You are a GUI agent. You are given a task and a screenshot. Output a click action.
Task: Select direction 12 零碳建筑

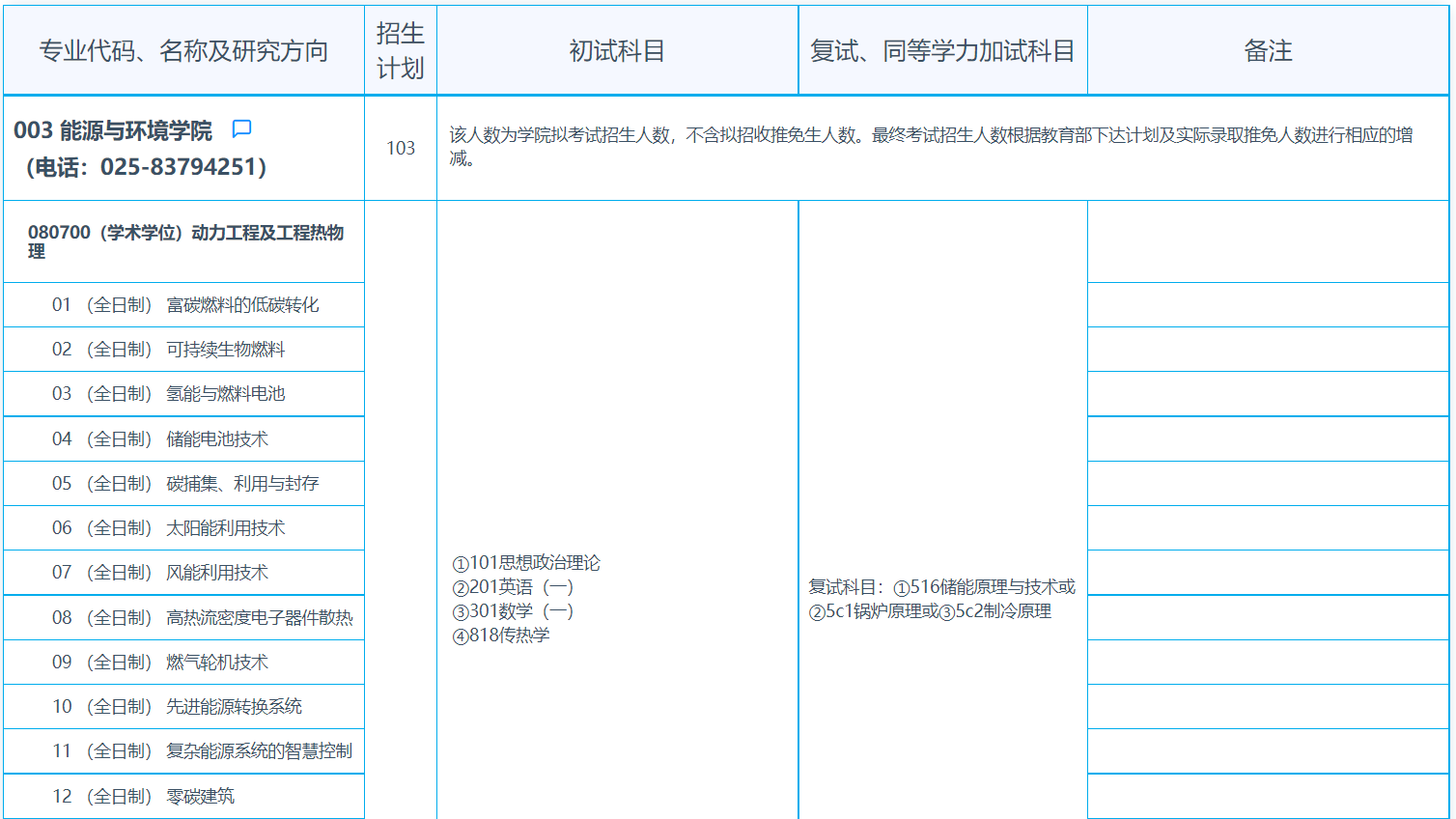click(x=184, y=797)
